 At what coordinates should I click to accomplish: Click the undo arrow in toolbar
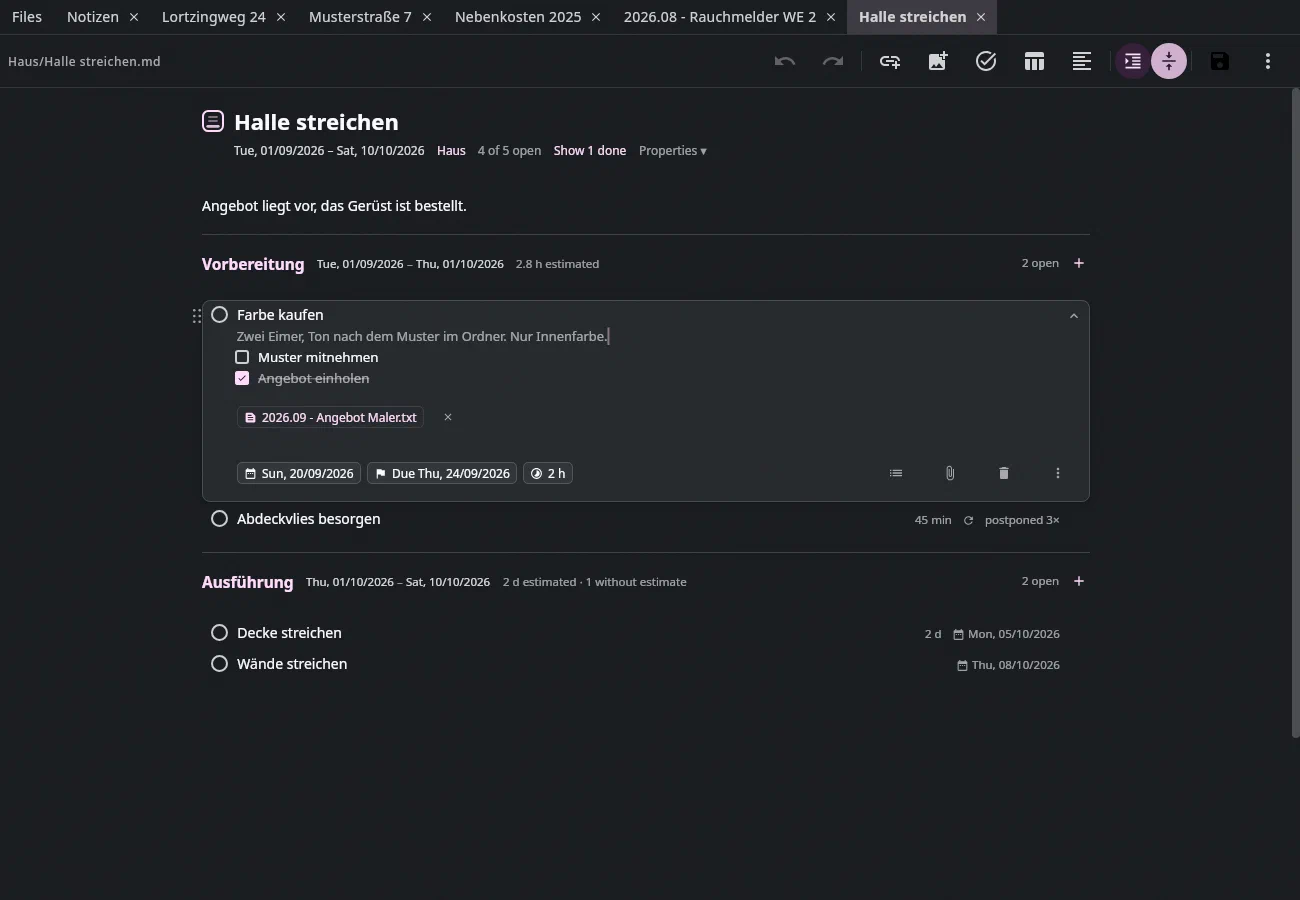click(785, 62)
